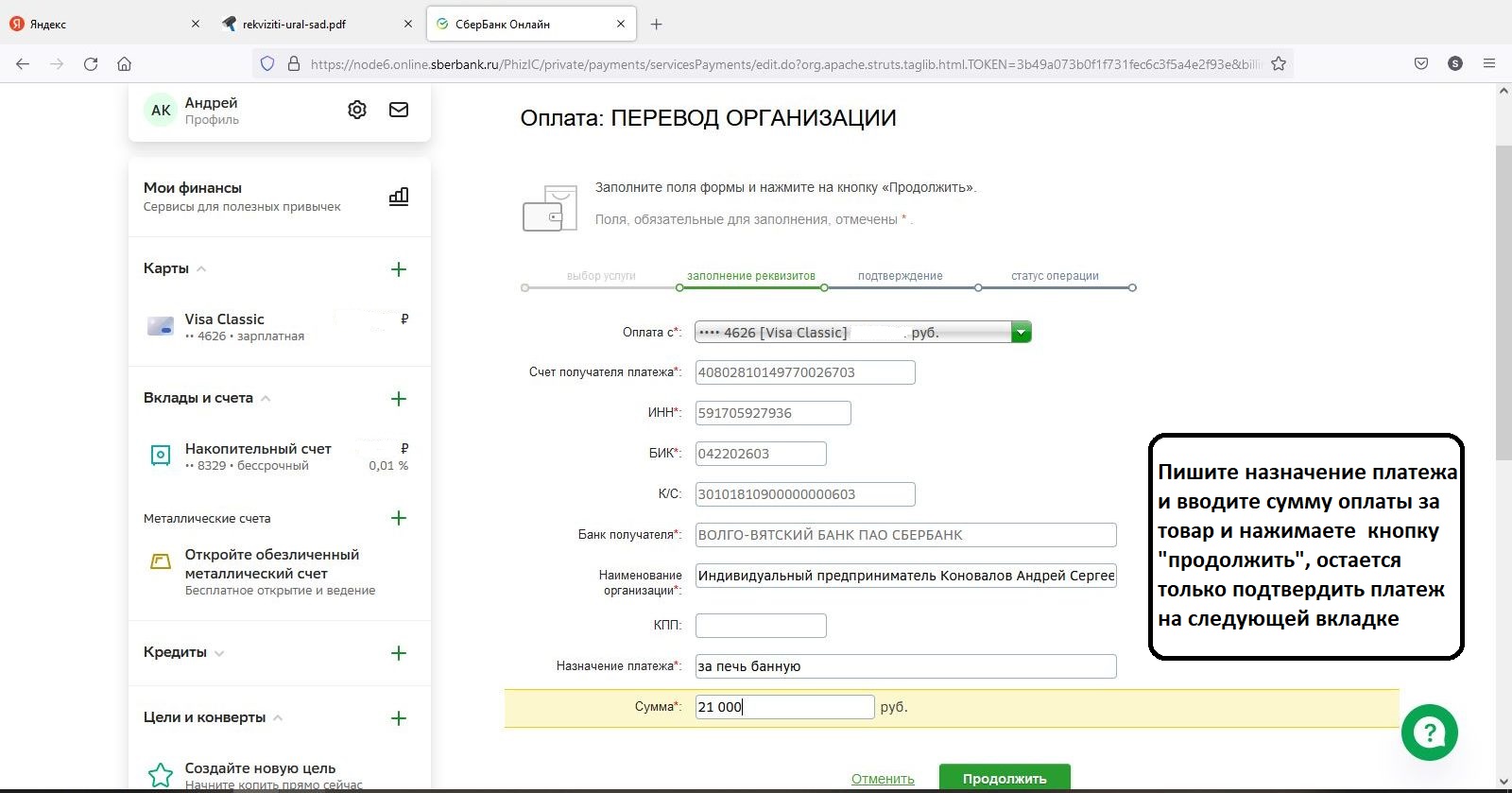This screenshot has width=1512, height=793.
Task: Click the К/С input field
Action: [x=805, y=494]
